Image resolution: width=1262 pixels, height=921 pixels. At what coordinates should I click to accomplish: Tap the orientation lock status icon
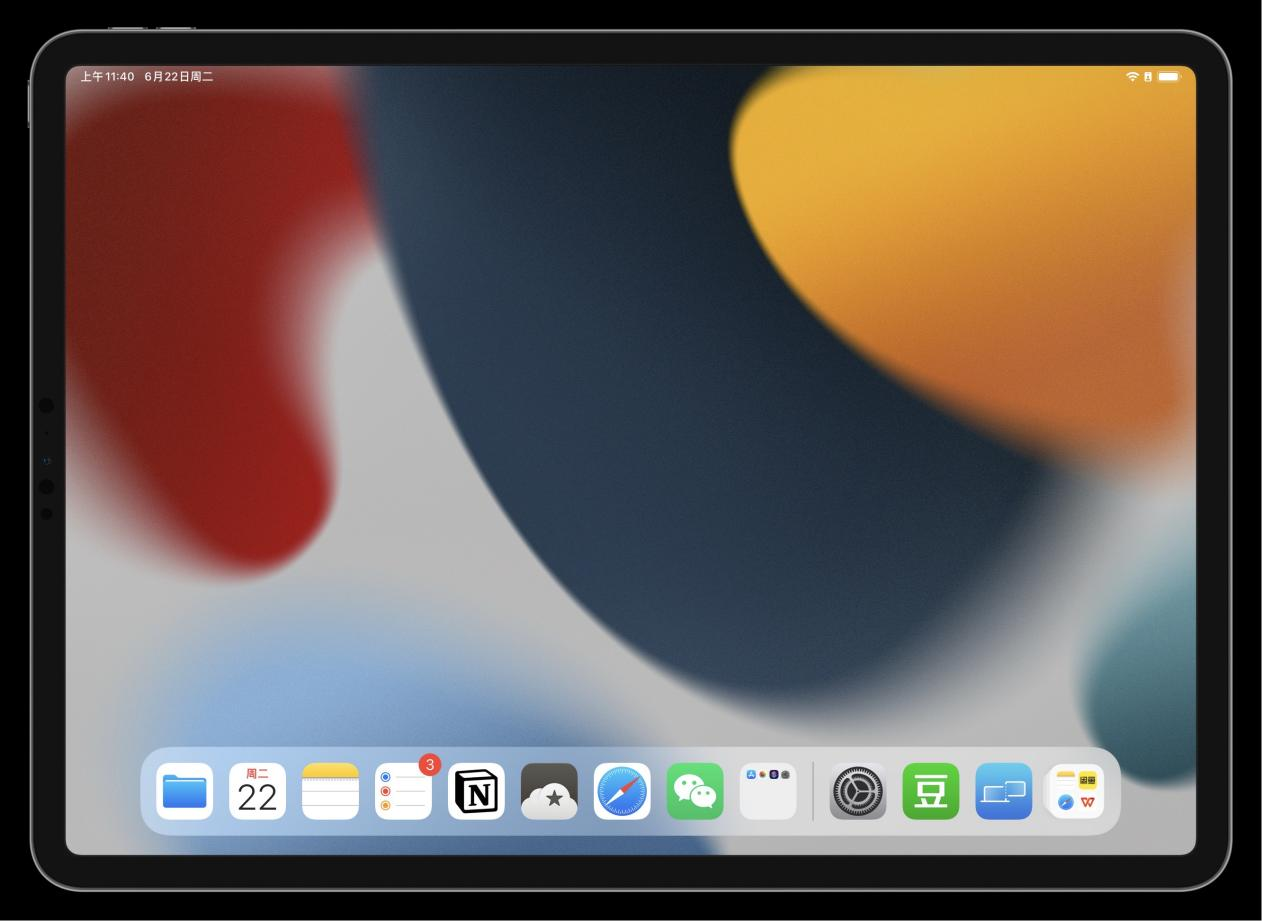coord(1148,77)
